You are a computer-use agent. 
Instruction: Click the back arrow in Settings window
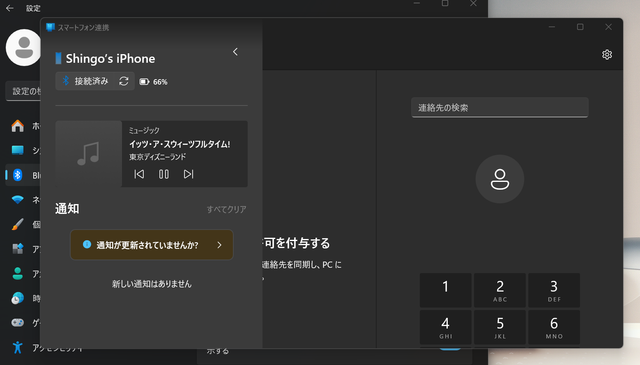(10, 8)
